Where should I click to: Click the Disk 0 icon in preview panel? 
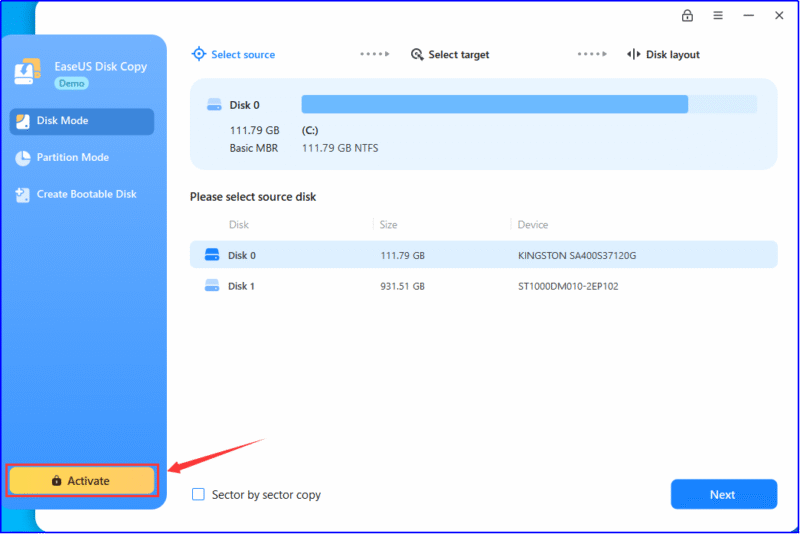click(214, 105)
